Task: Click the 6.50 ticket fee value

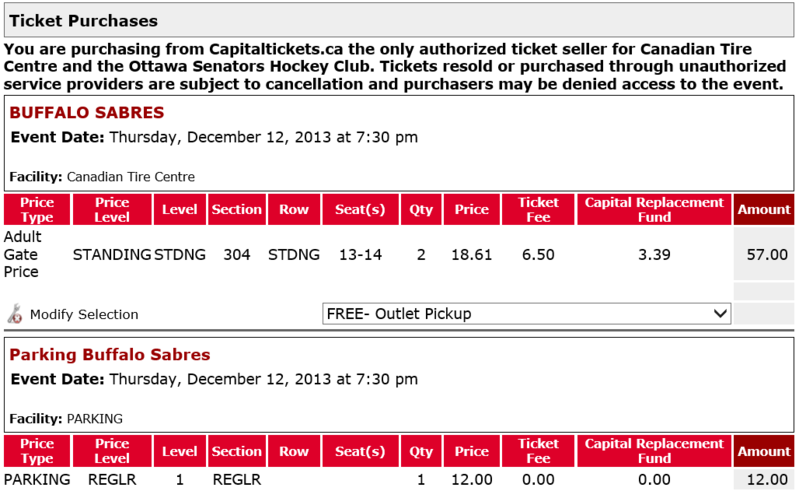Action: coord(538,254)
